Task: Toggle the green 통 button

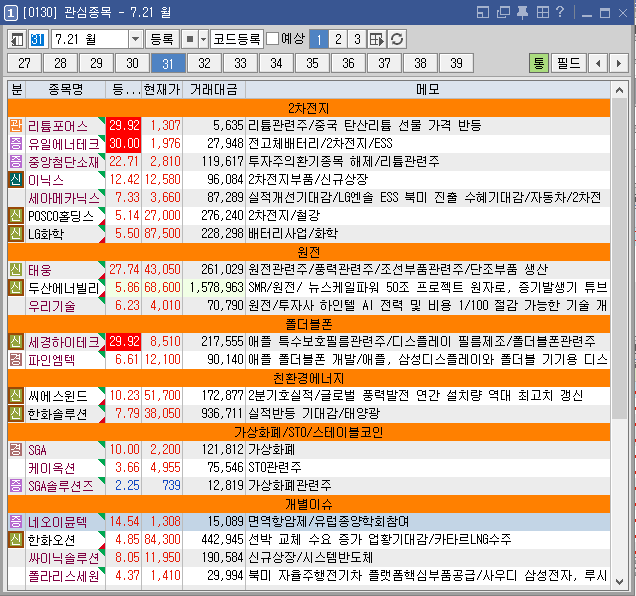Action: (x=539, y=63)
